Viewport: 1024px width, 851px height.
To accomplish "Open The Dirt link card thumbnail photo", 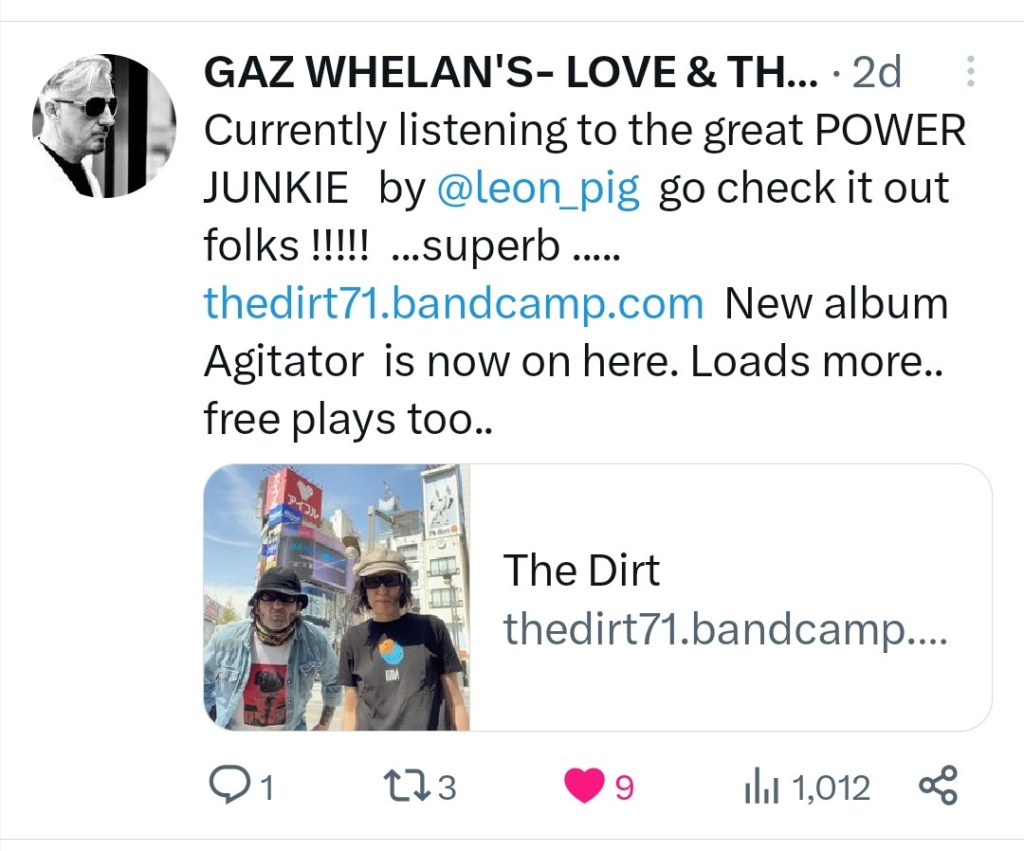I will coord(337,597).
